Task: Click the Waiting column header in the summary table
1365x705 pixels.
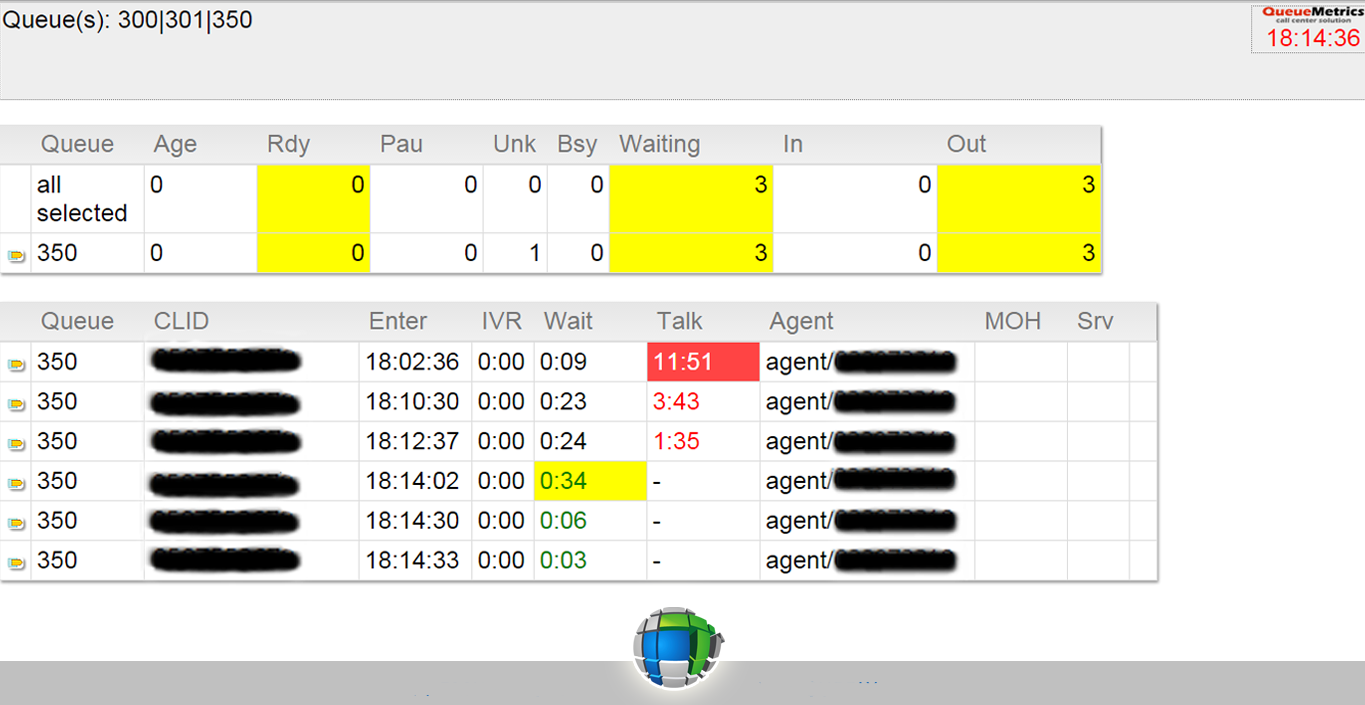Action: click(x=659, y=144)
